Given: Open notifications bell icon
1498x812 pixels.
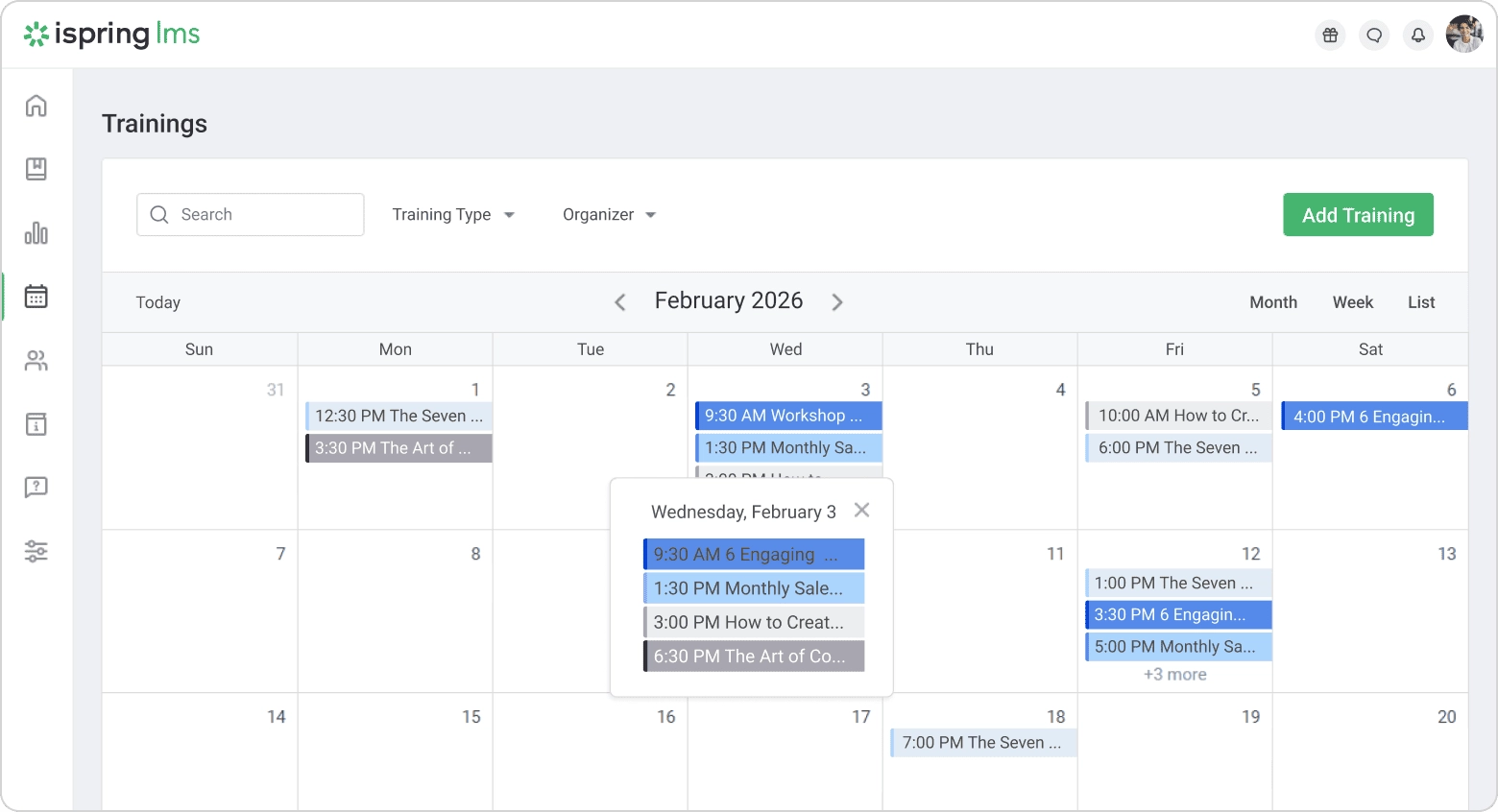Looking at the screenshot, I should [1418, 36].
